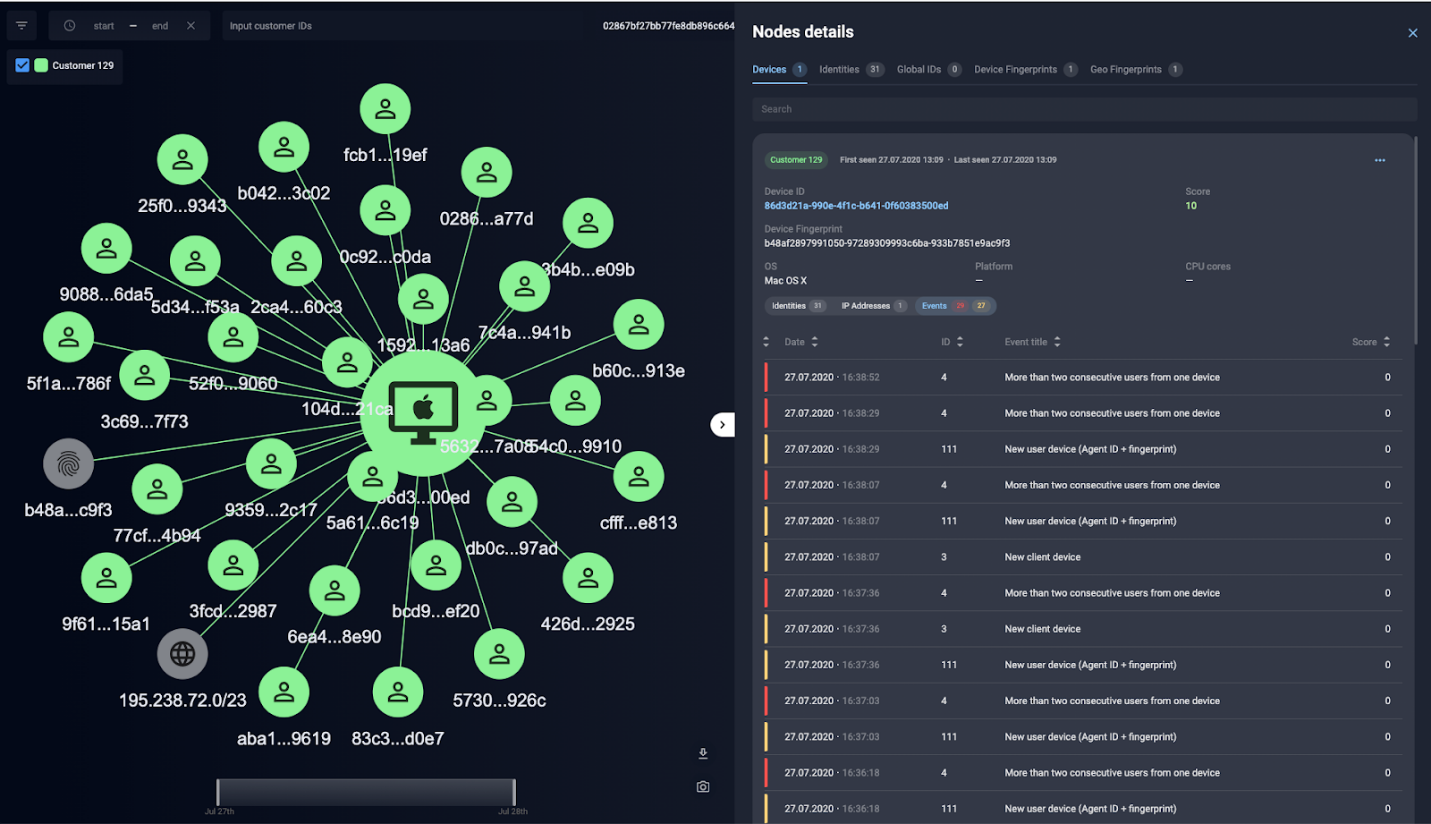Switch to the Devices tab
This screenshot has height=824, width=1431.
(x=780, y=70)
